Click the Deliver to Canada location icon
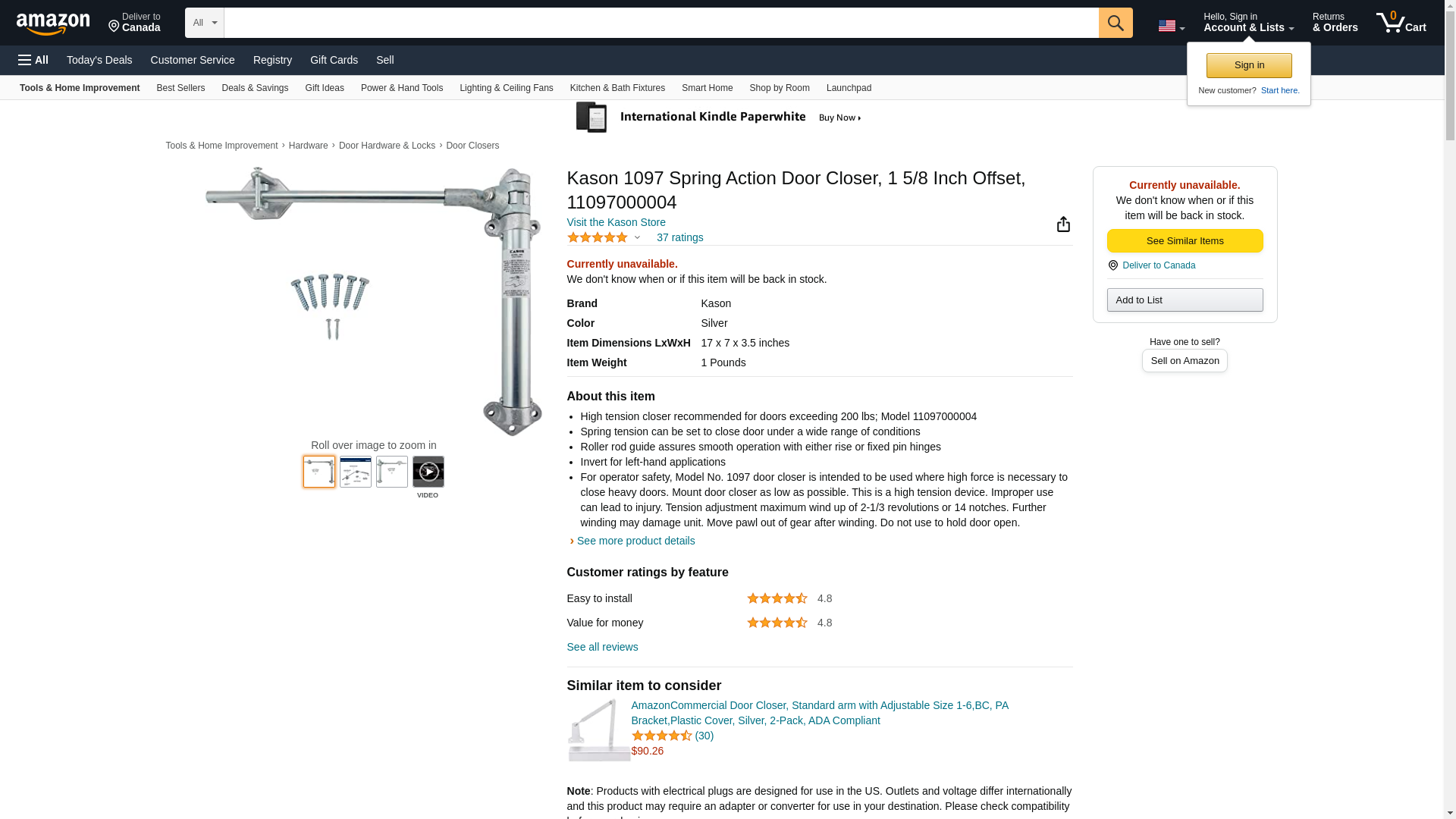This screenshot has height=819, width=1456. (x=1112, y=265)
